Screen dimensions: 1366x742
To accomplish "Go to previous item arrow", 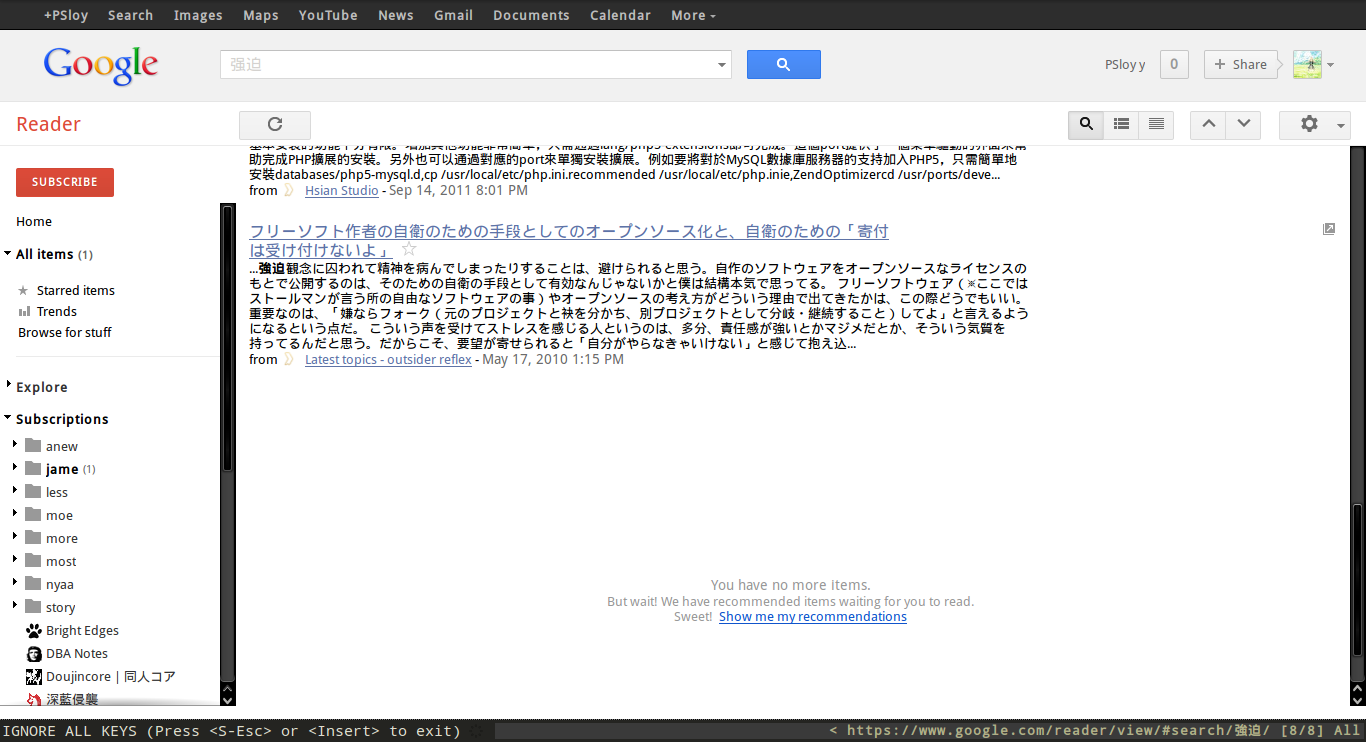I will tap(1208, 125).
